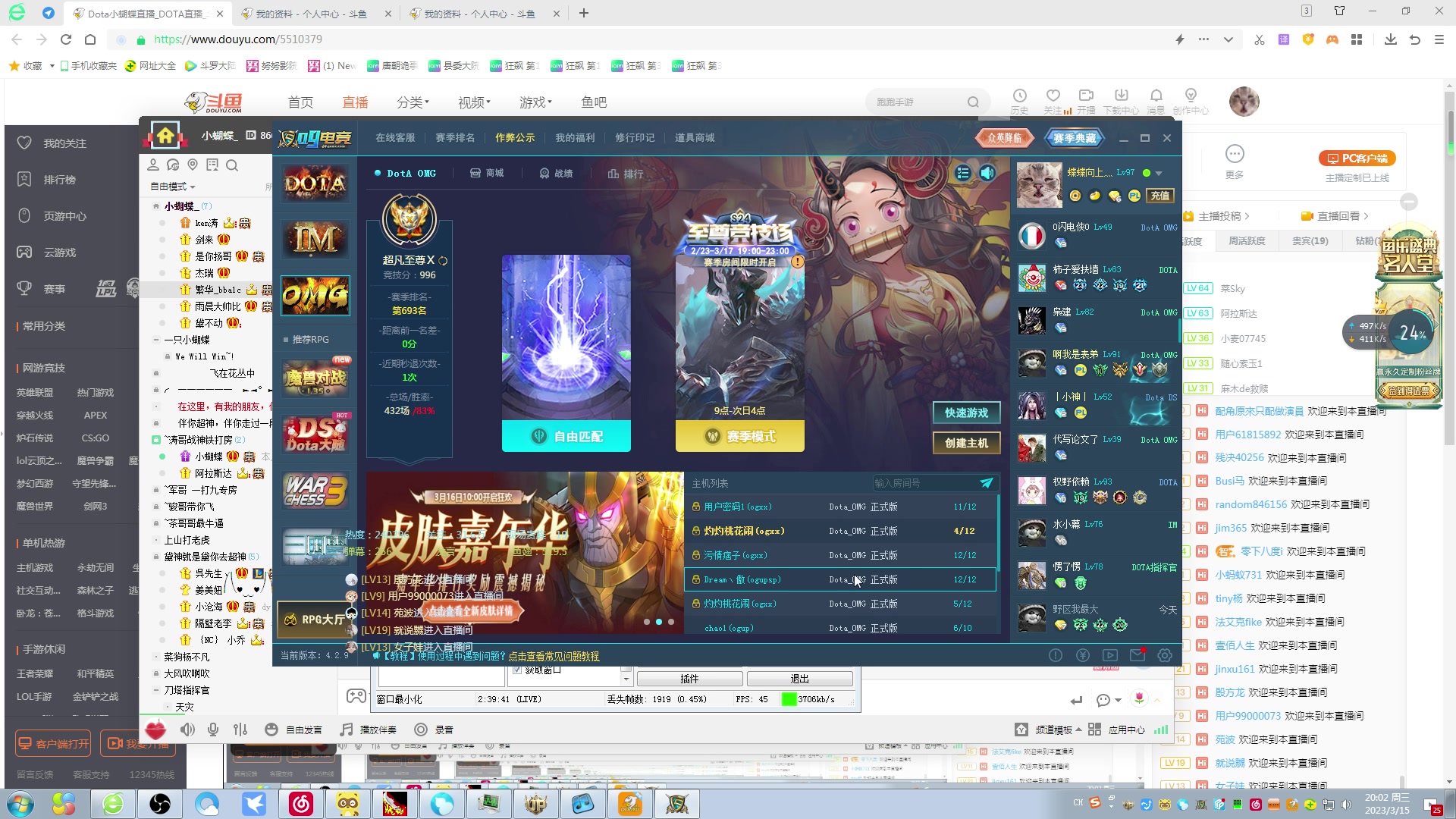Click the 创建主机 button

(x=966, y=443)
